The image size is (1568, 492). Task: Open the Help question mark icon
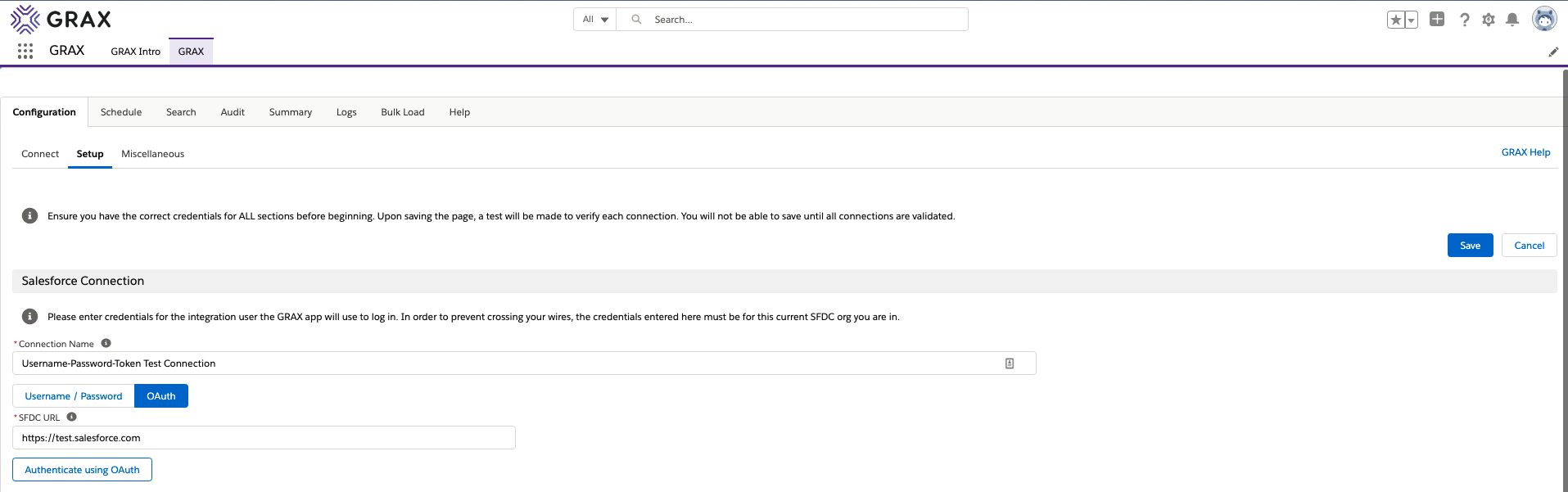1464,20
